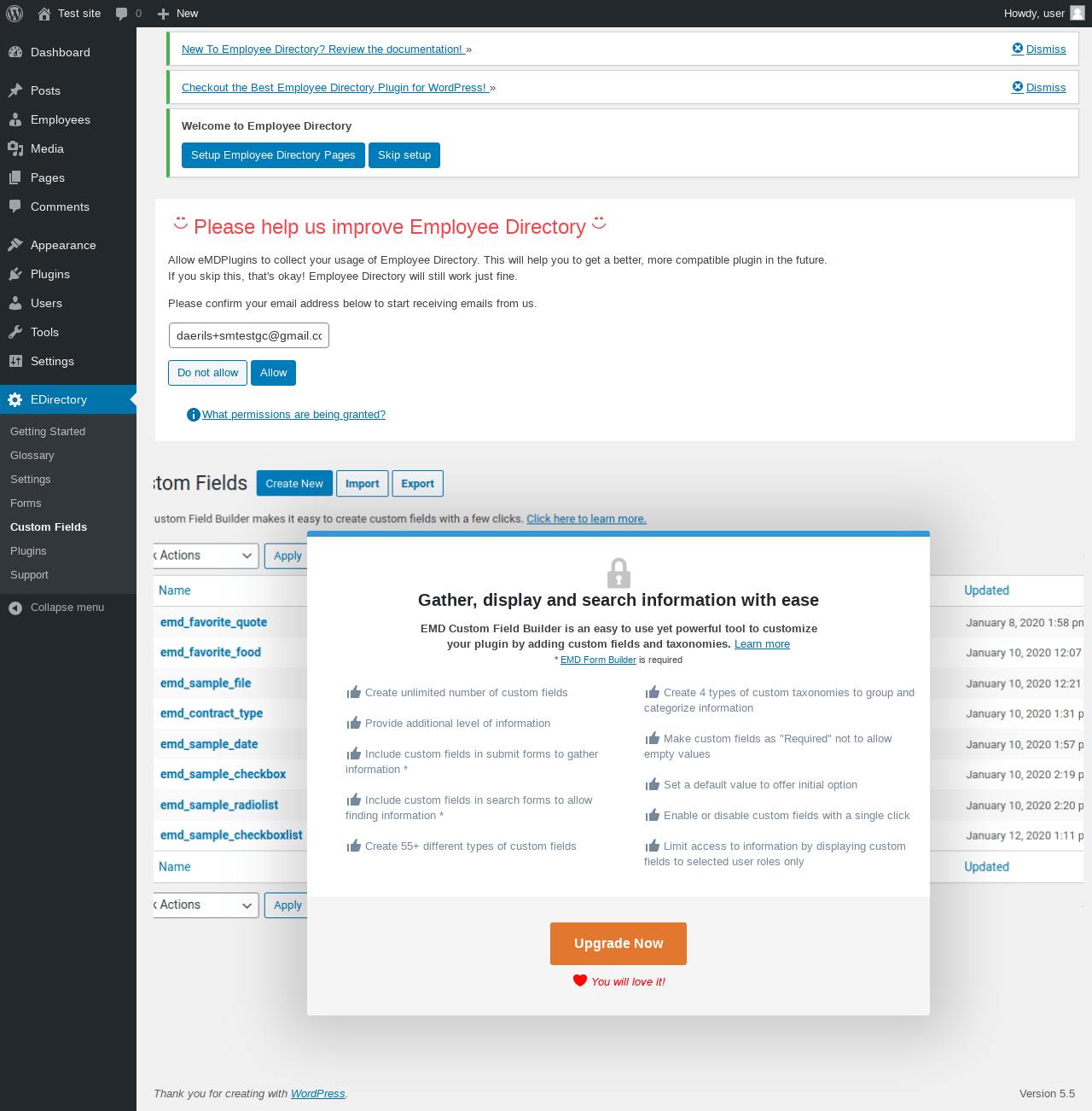Sort by the top Updated column header

pos(986,590)
